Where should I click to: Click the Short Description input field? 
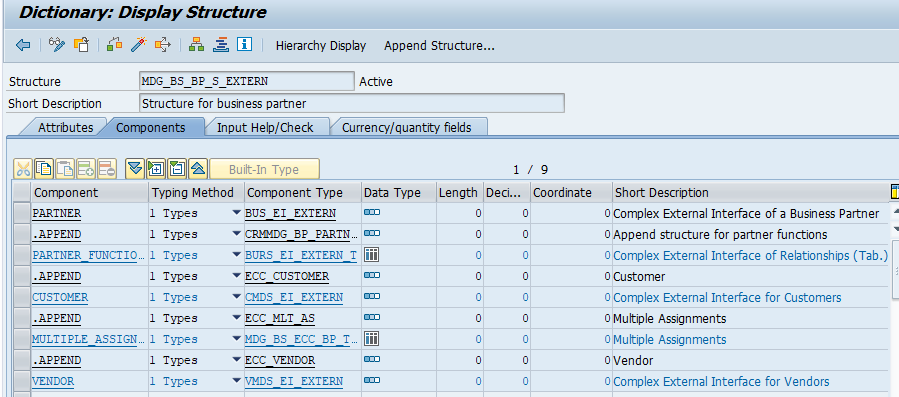coord(352,103)
